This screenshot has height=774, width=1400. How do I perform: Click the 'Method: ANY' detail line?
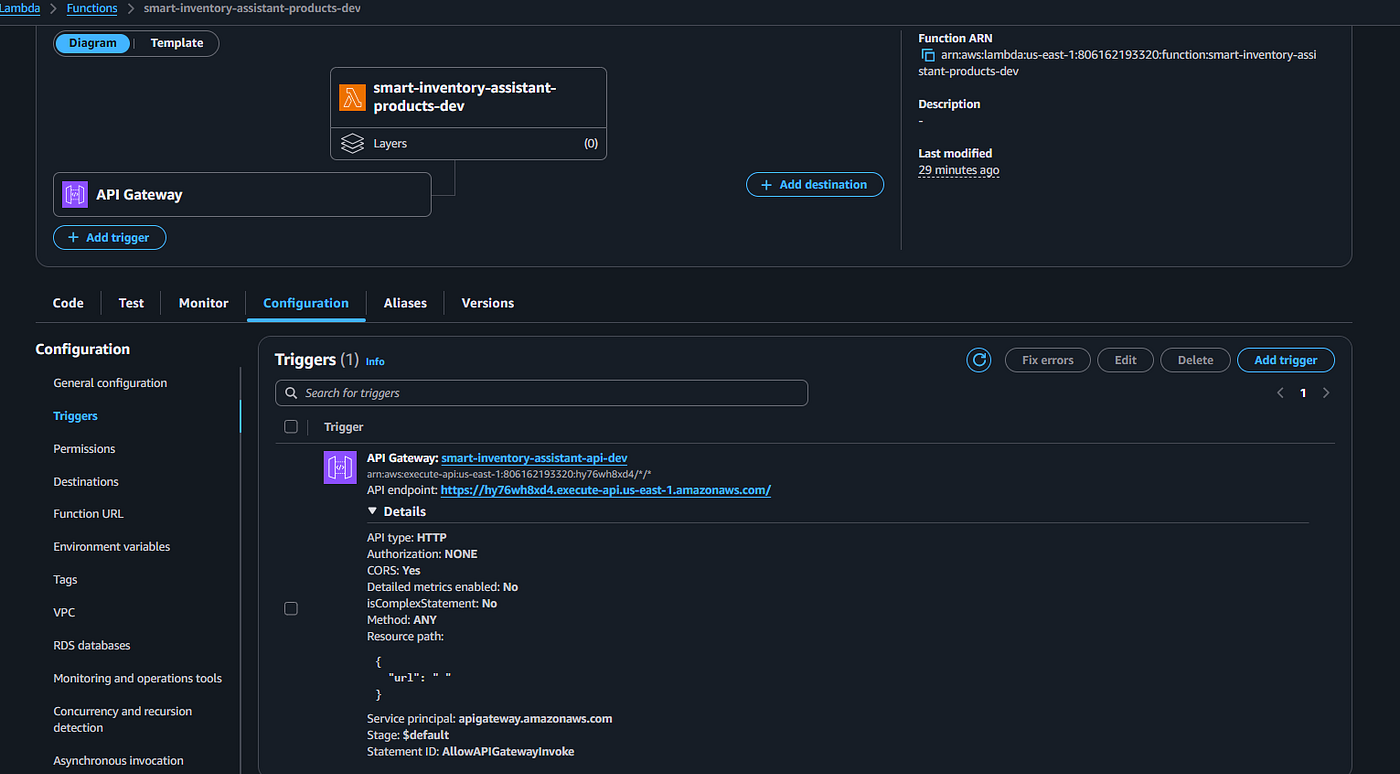[402, 620]
